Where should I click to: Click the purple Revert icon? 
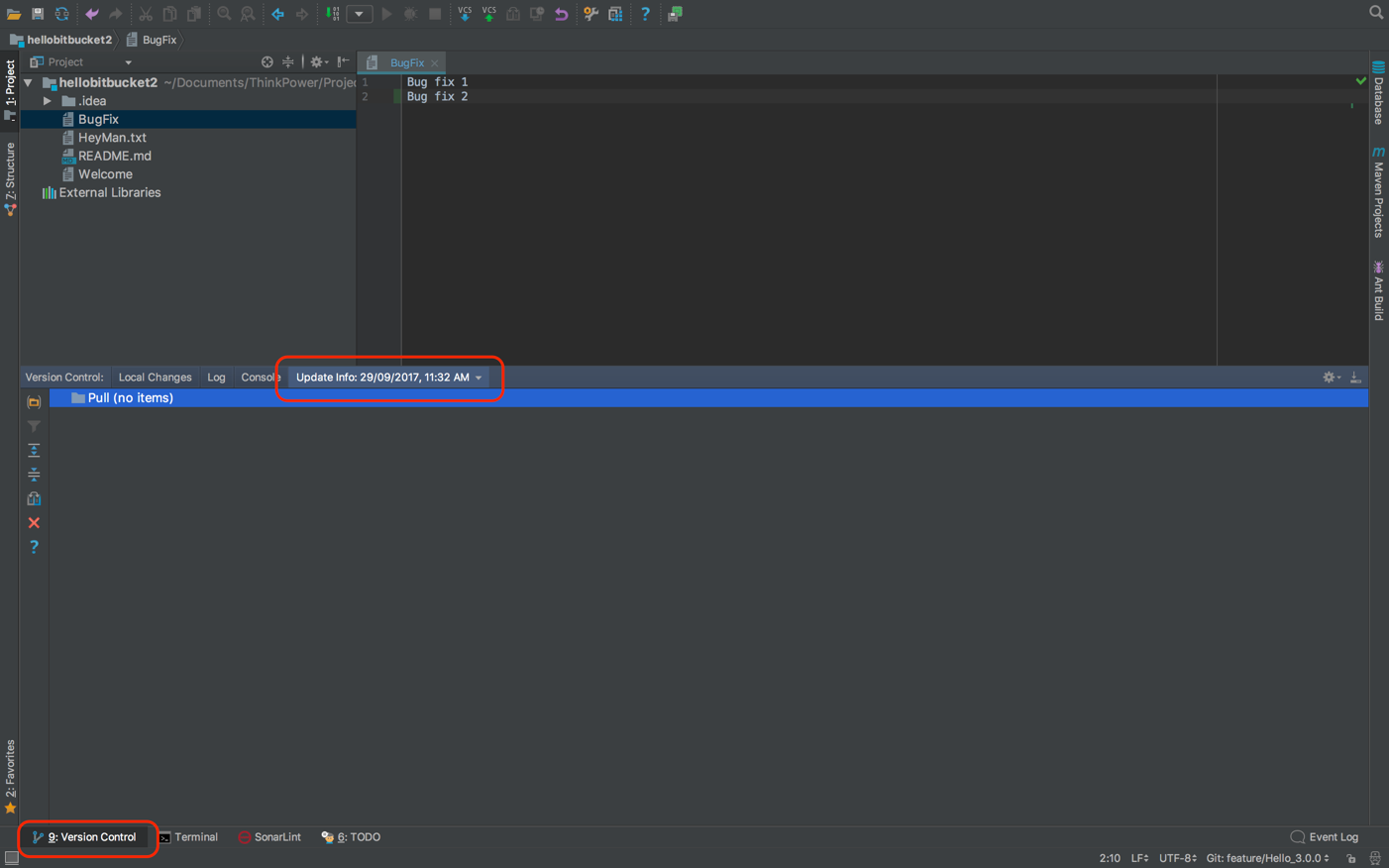point(561,14)
